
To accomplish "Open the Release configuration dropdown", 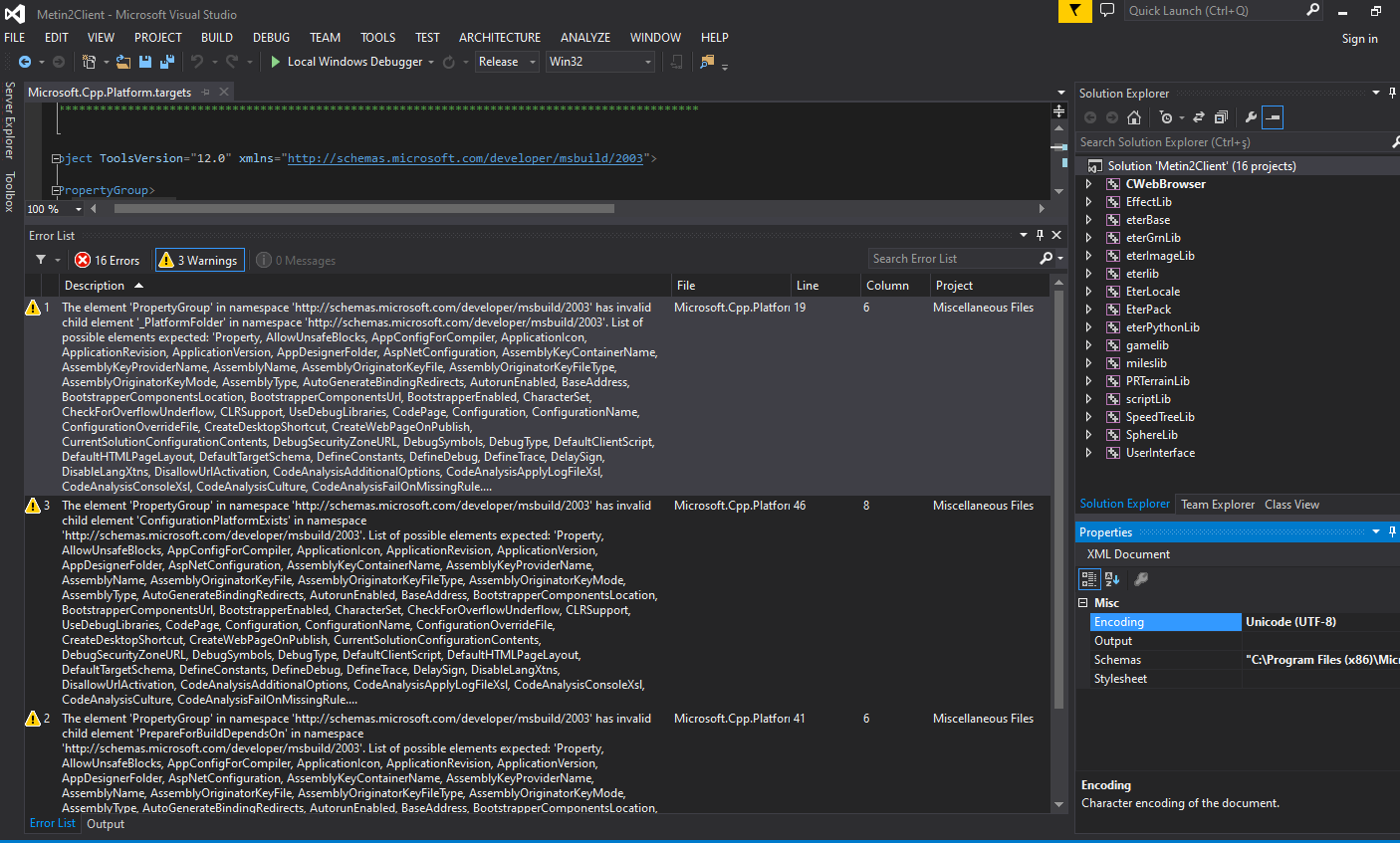I will [x=506, y=62].
